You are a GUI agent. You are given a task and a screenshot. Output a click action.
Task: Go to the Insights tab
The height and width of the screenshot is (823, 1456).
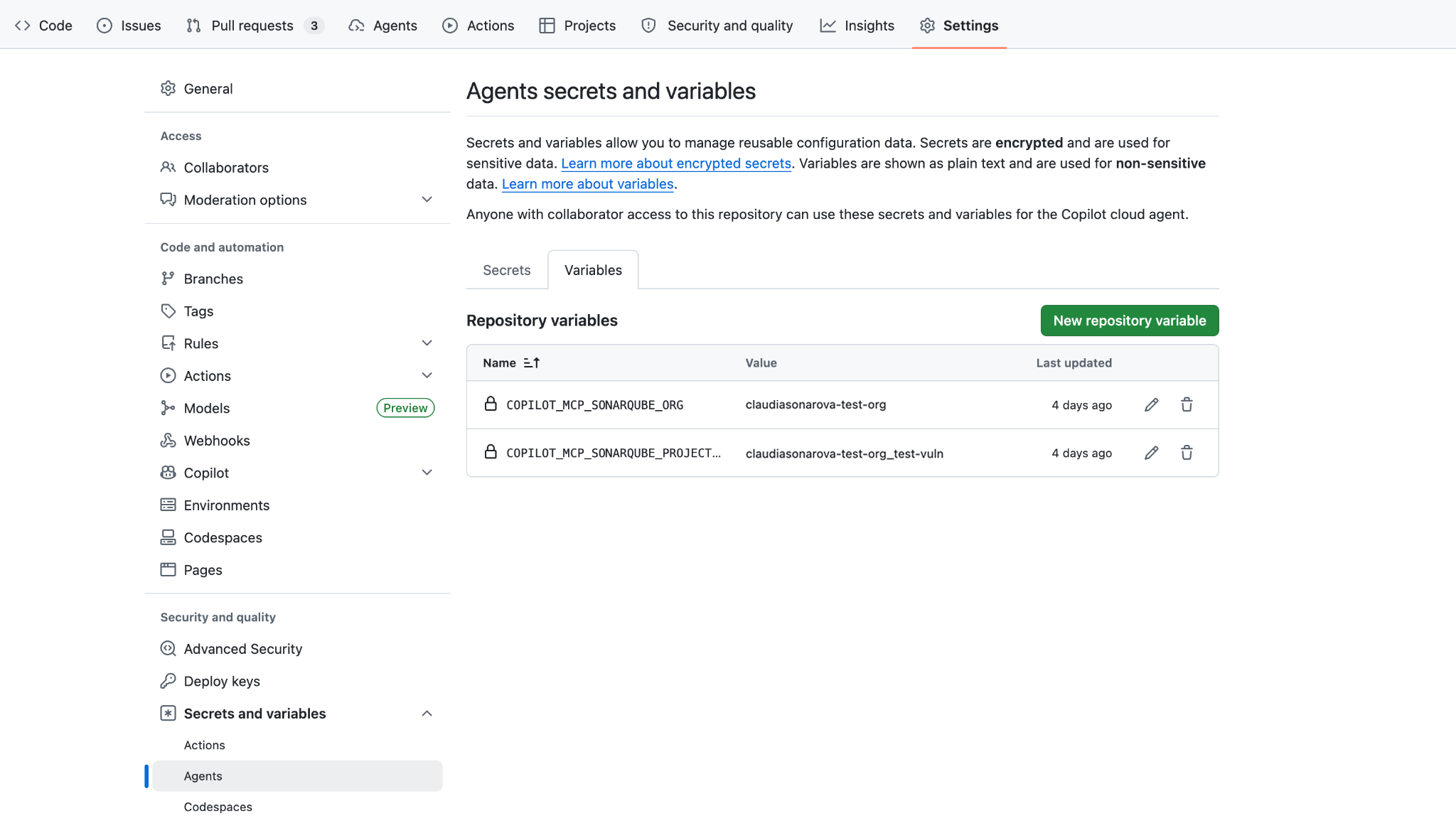pyautogui.click(x=857, y=26)
